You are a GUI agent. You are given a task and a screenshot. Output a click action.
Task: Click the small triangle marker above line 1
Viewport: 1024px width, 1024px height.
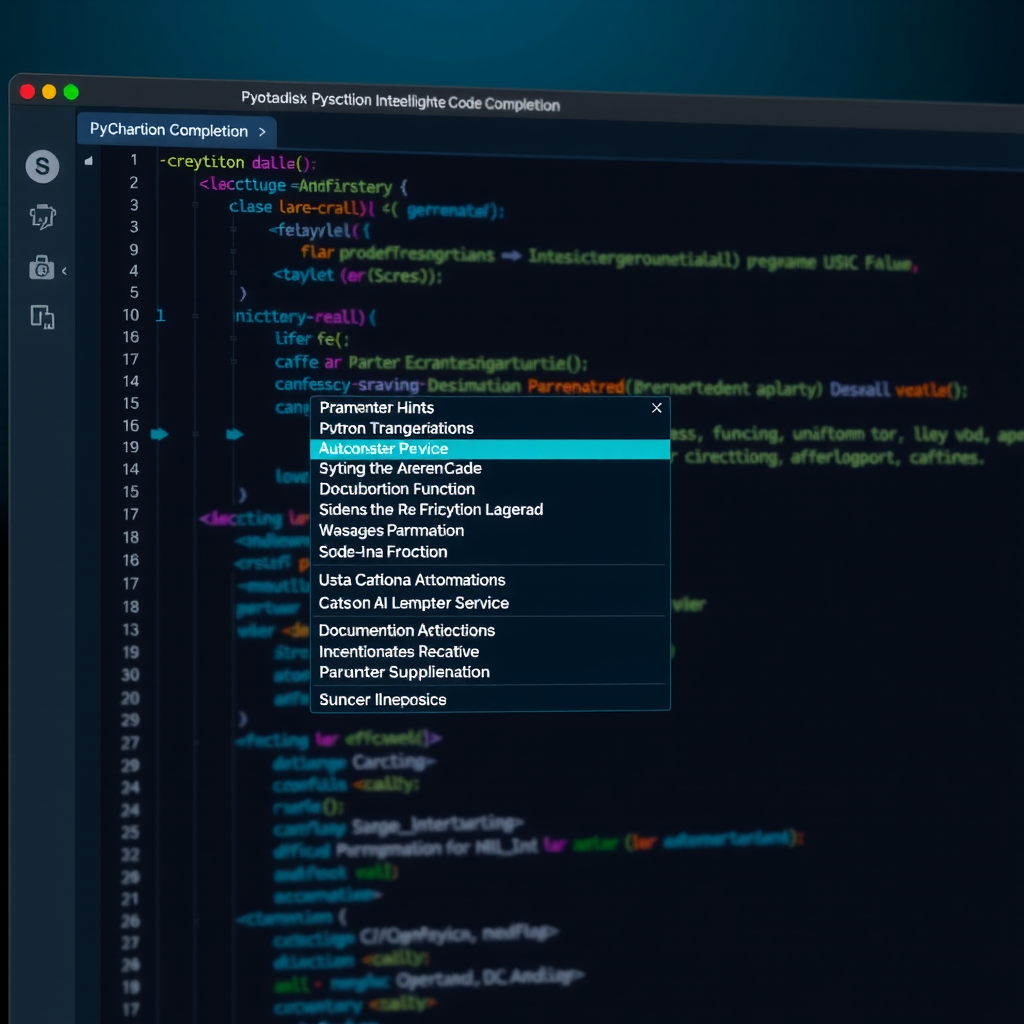coord(88,158)
